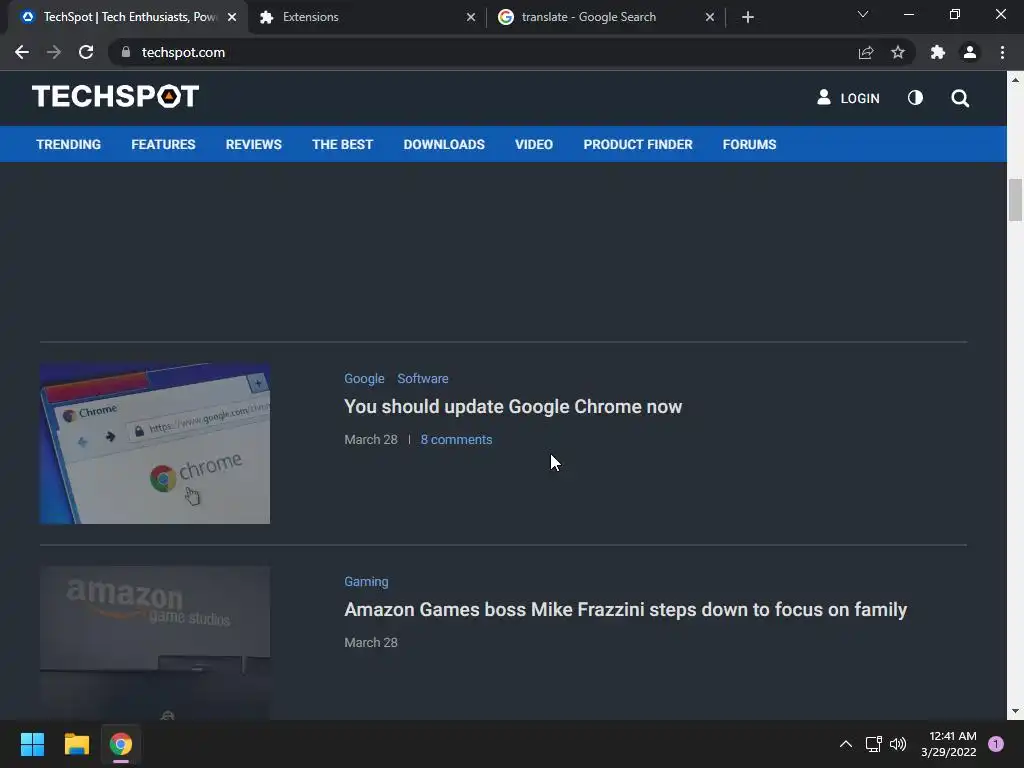
Task: Open PRODUCT FINDER in the nav bar
Action: pyautogui.click(x=638, y=144)
